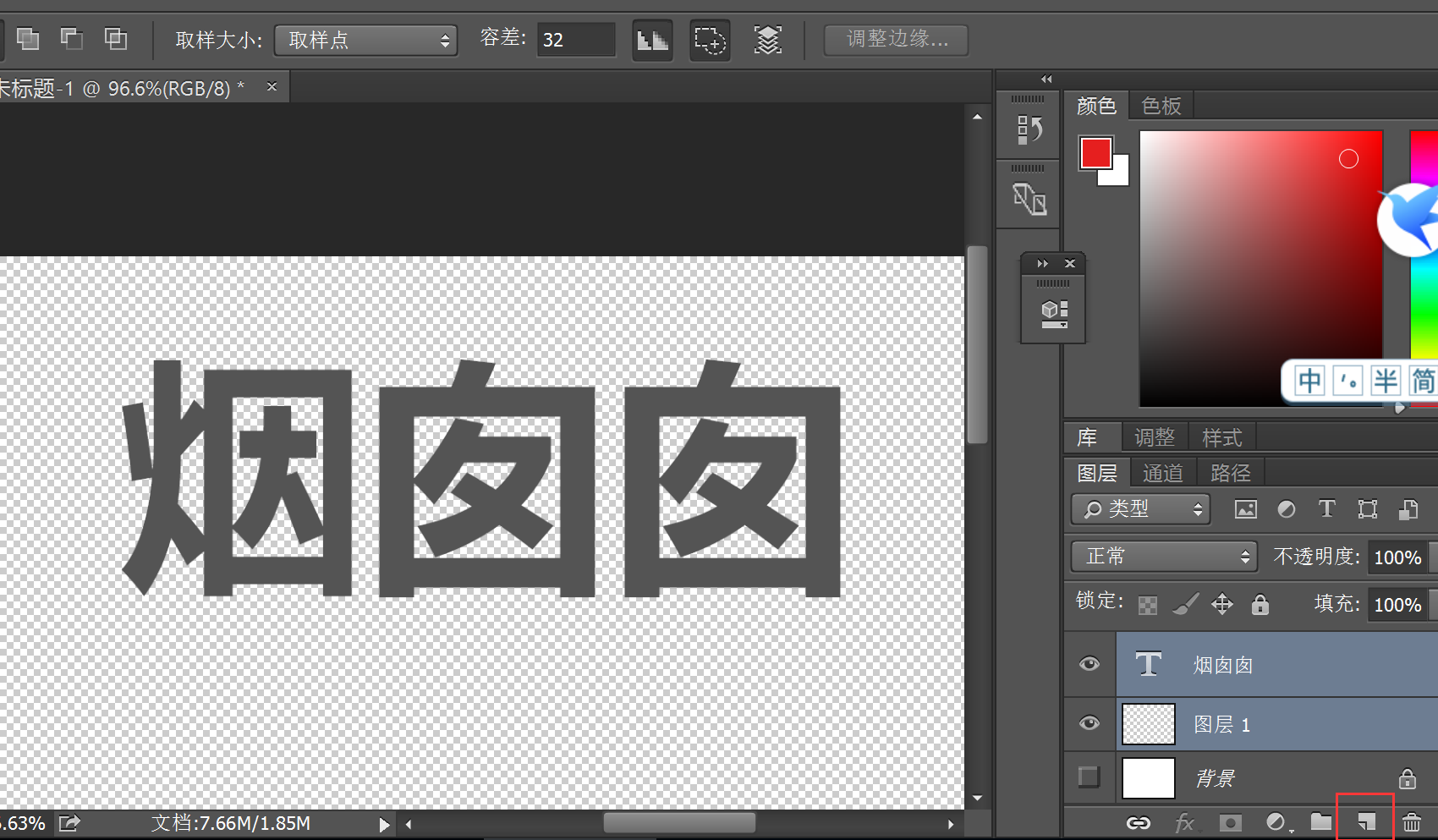Image resolution: width=1438 pixels, height=840 pixels.
Task: Switch to the 路径 tab
Action: tap(1231, 473)
